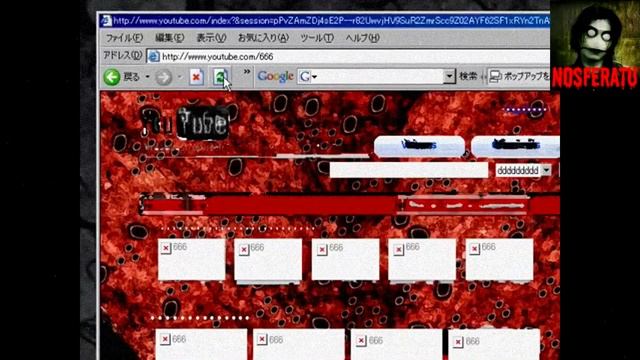640x360 pixels.
Task: Click the third broken 666 thumbnail top row
Action: tap(345, 260)
